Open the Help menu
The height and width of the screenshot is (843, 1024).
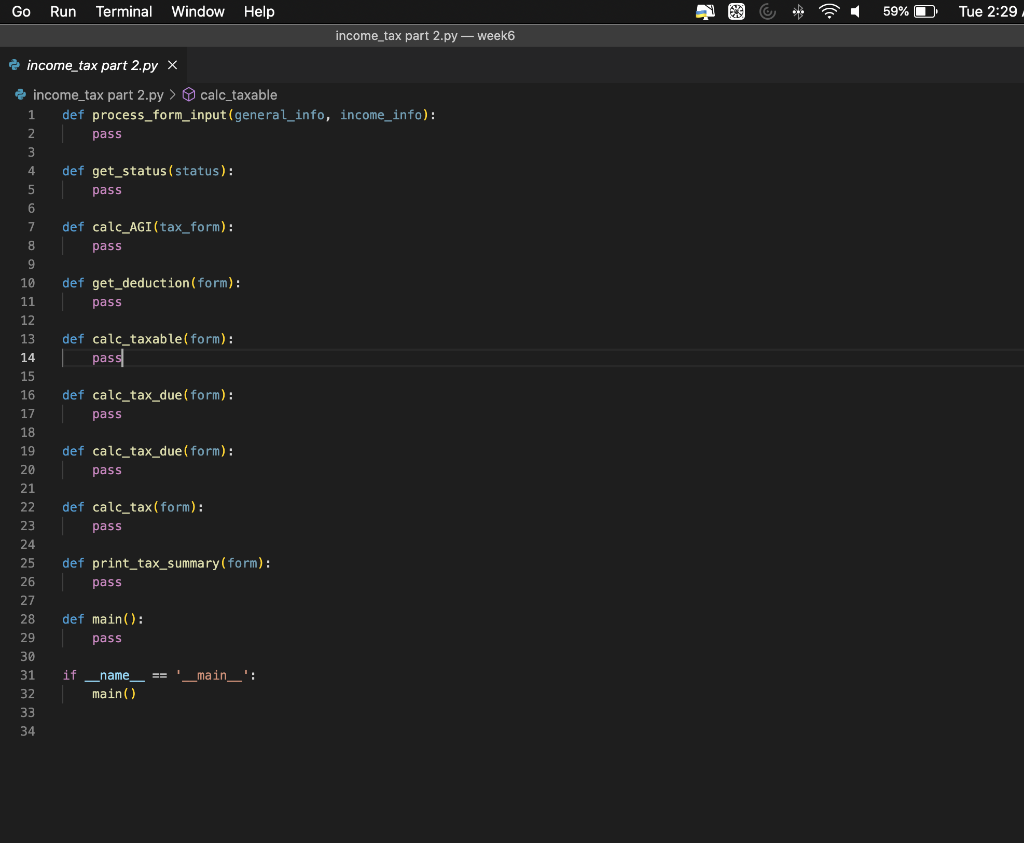coord(259,12)
